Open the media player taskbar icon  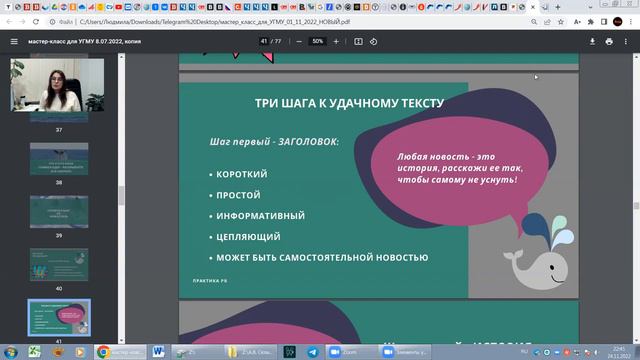point(80,352)
